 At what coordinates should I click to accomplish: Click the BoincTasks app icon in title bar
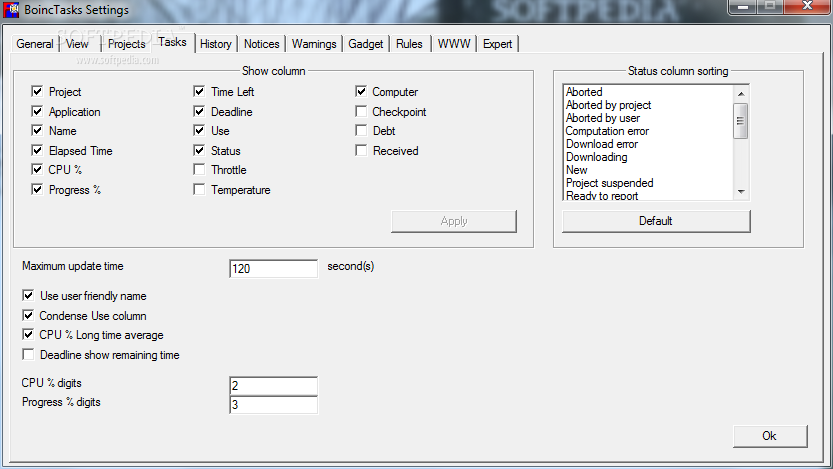coord(11,10)
